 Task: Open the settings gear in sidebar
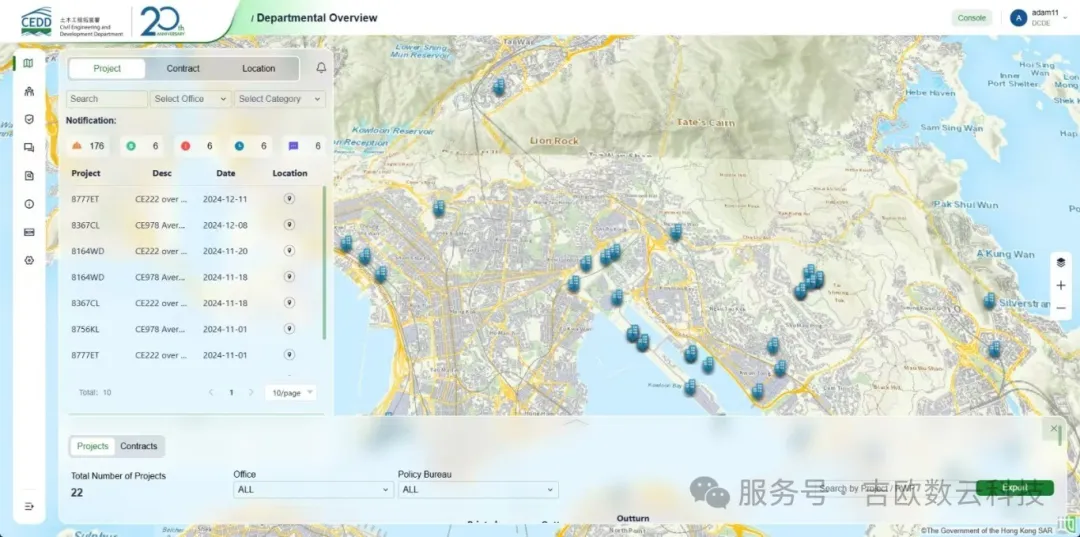click(x=29, y=260)
